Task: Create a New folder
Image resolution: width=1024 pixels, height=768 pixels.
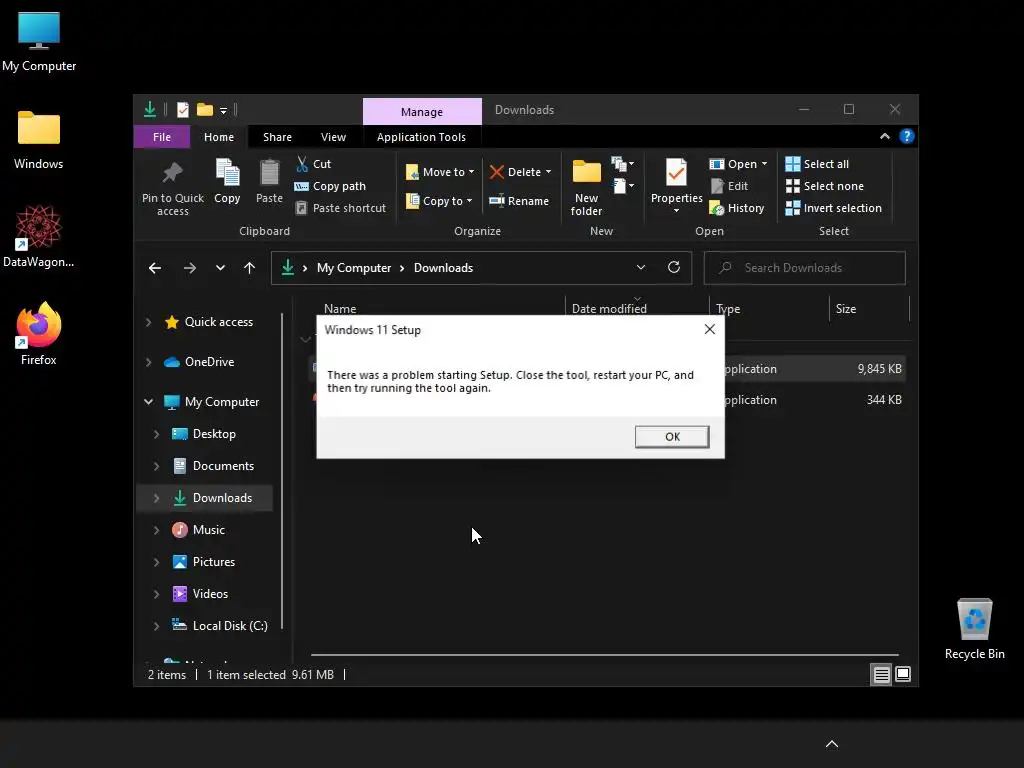Action: pos(586,187)
